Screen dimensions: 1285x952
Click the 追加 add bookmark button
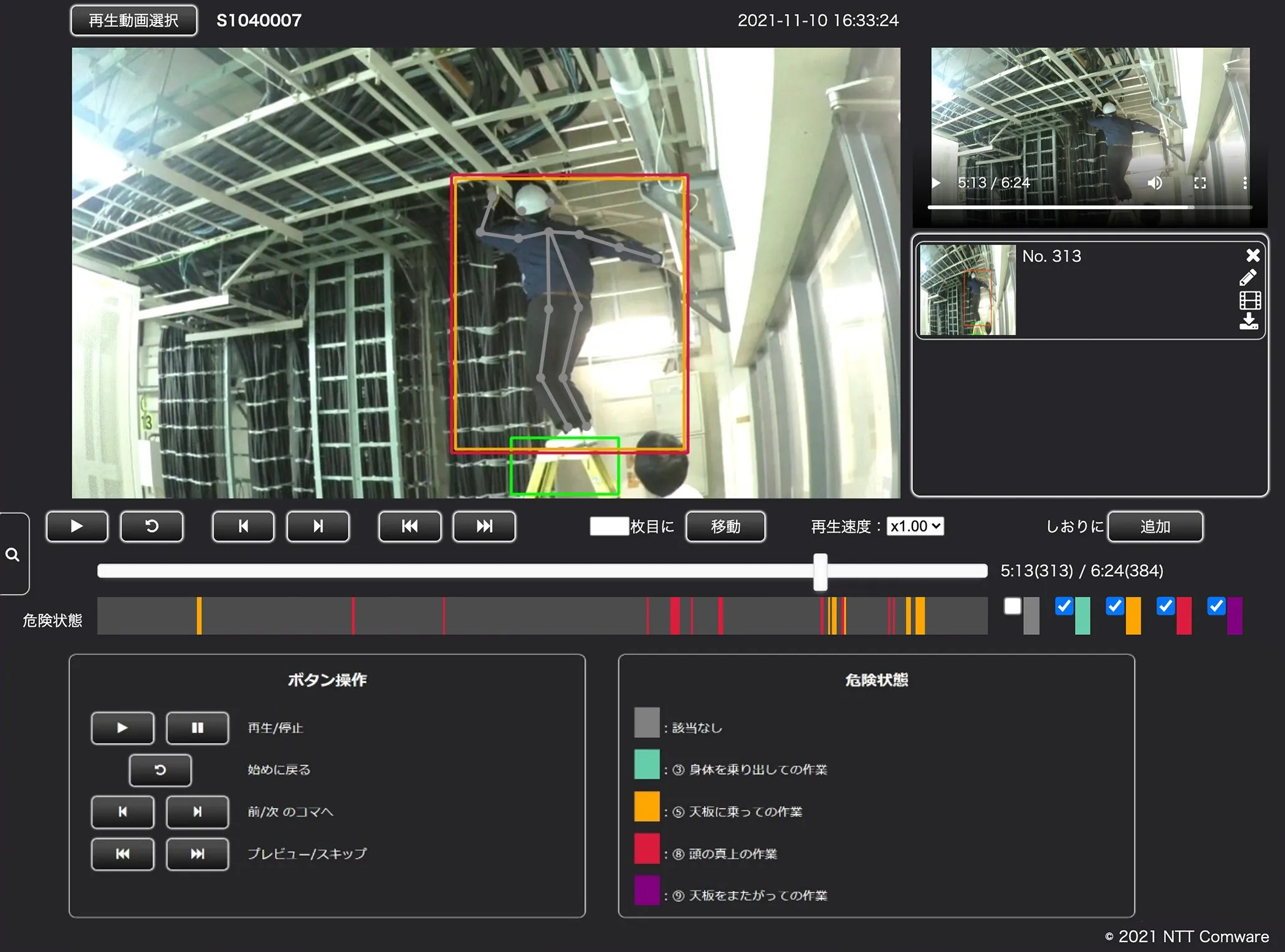click(1155, 526)
